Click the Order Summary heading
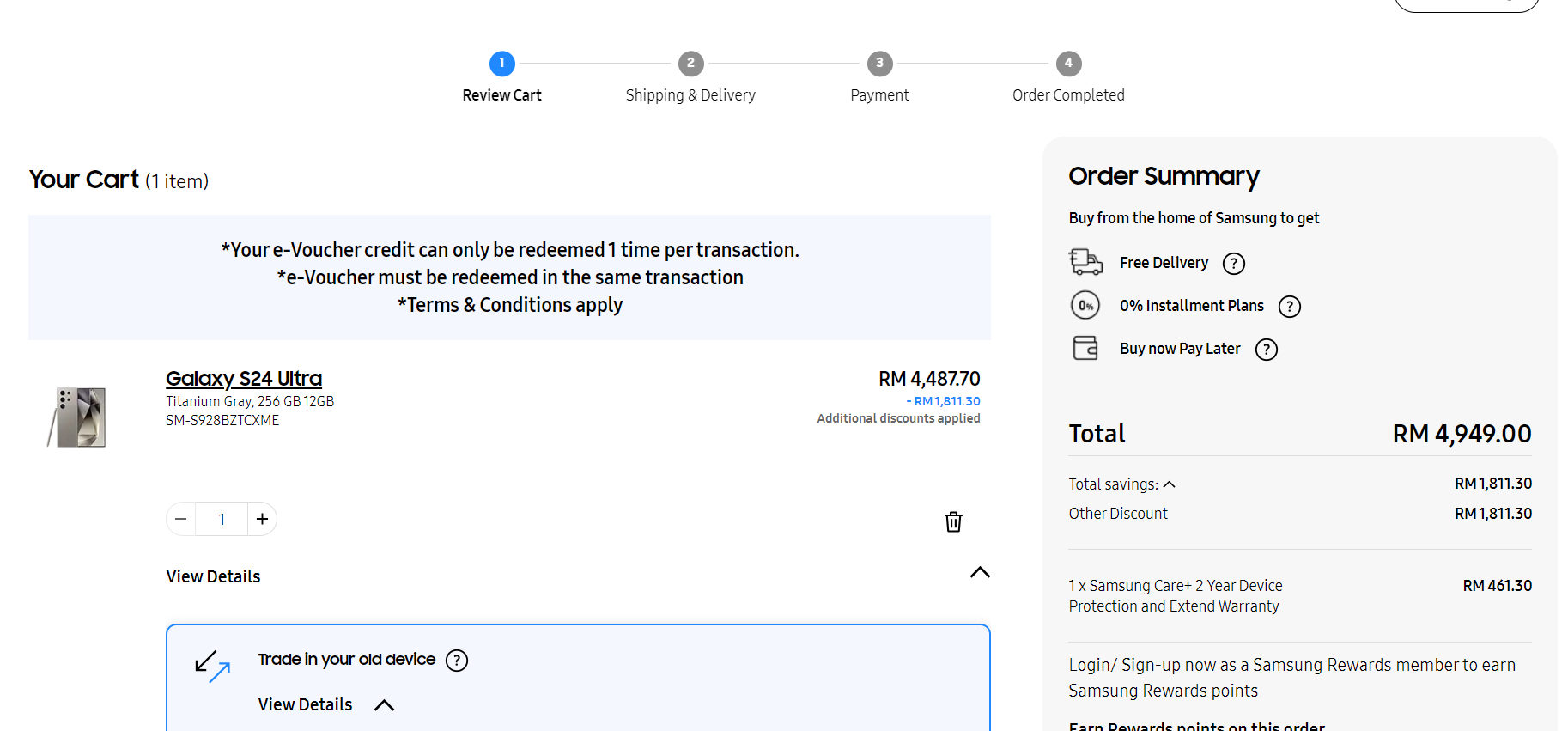This screenshot has height=731, width=1568. (1164, 176)
